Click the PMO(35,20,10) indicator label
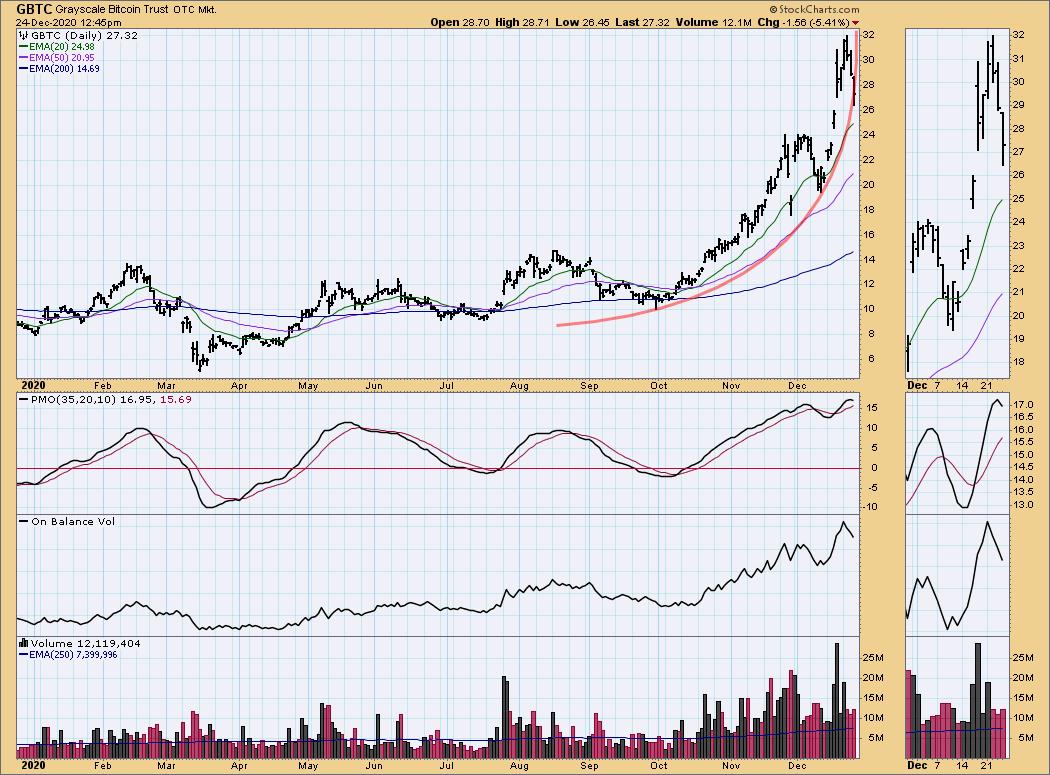Viewport: 1050px width, 775px height. coord(73,399)
